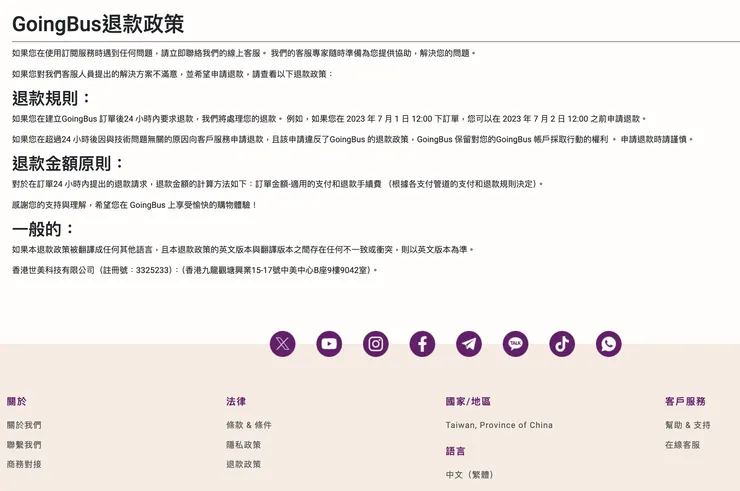
Task: Click the 一般的： heading
Action: (43, 229)
